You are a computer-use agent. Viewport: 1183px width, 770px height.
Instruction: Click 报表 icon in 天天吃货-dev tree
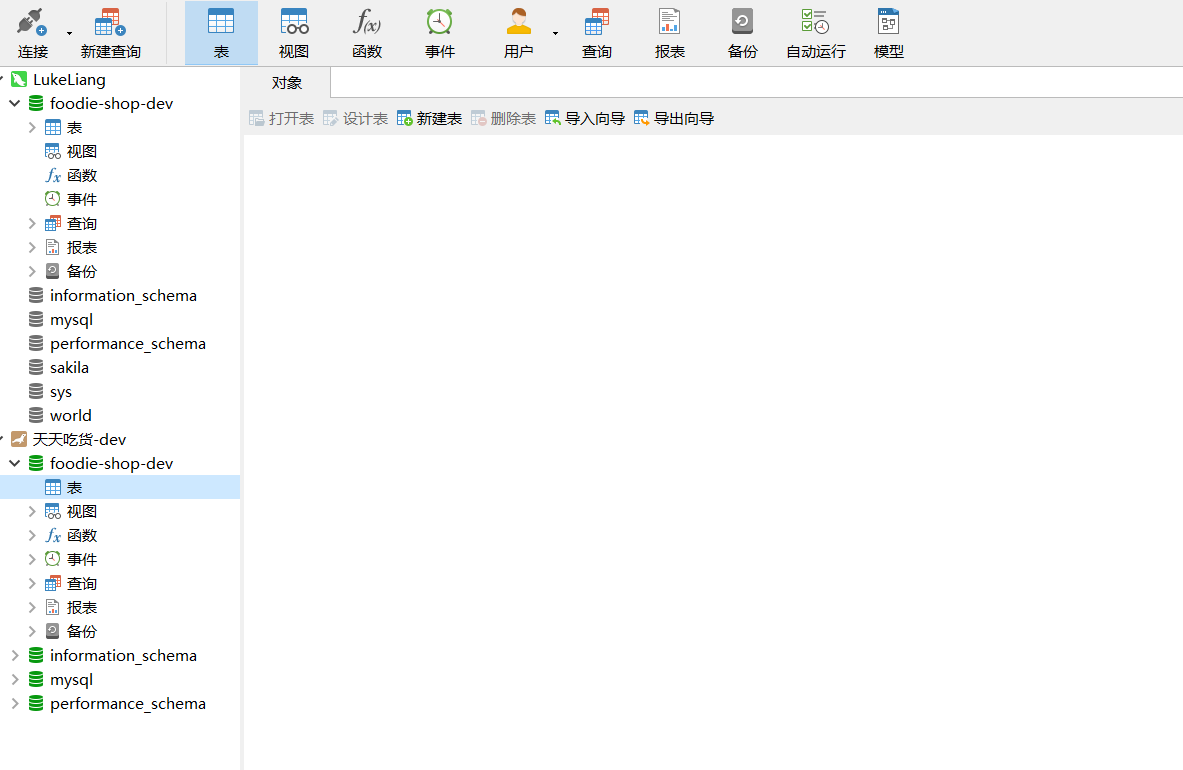coord(53,607)
